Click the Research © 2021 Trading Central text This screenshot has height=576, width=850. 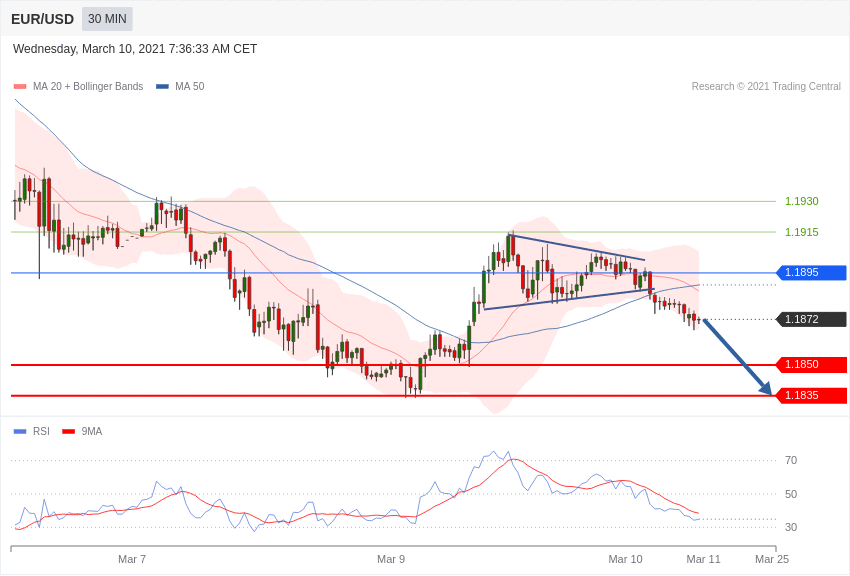pos(766,87)
